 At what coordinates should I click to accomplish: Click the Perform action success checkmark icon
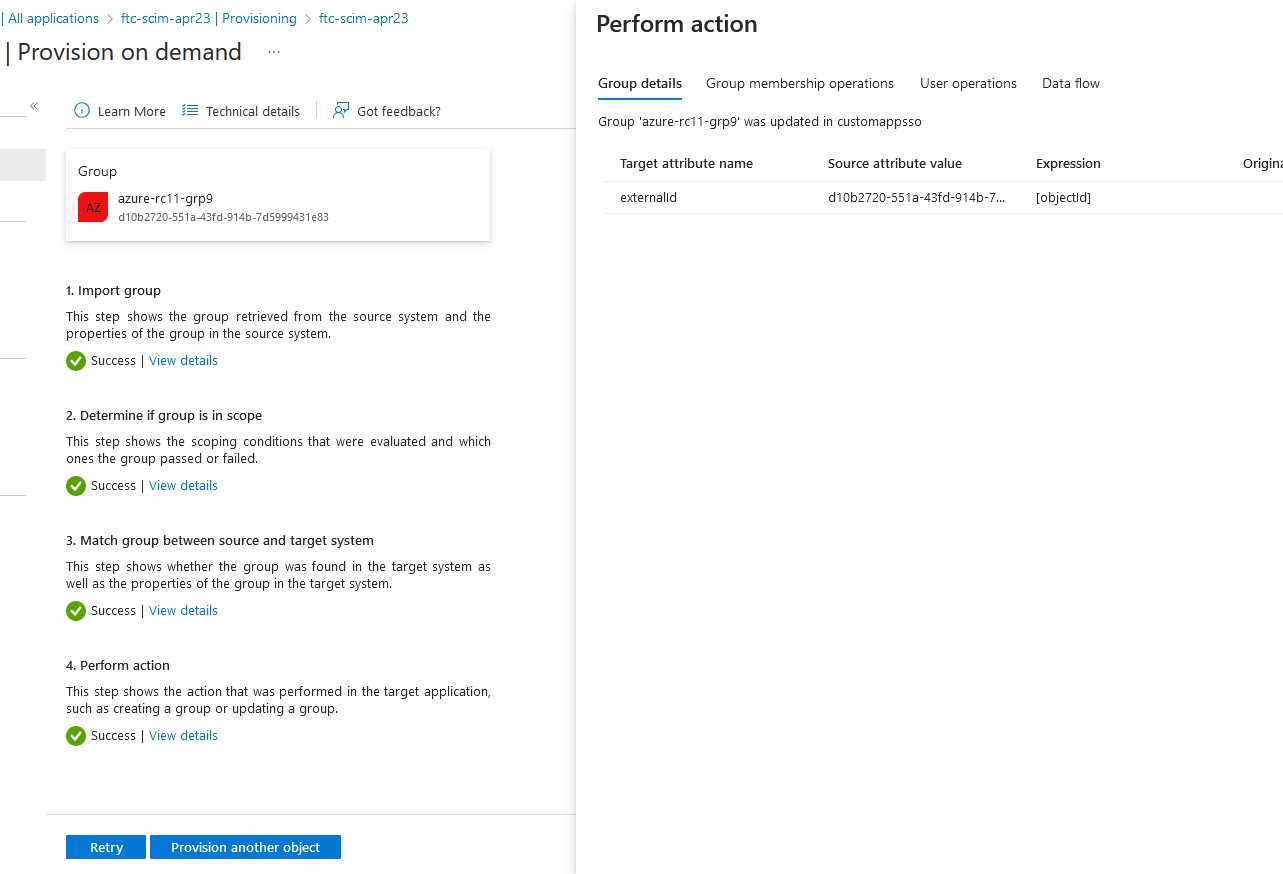[x=76, y=736]
